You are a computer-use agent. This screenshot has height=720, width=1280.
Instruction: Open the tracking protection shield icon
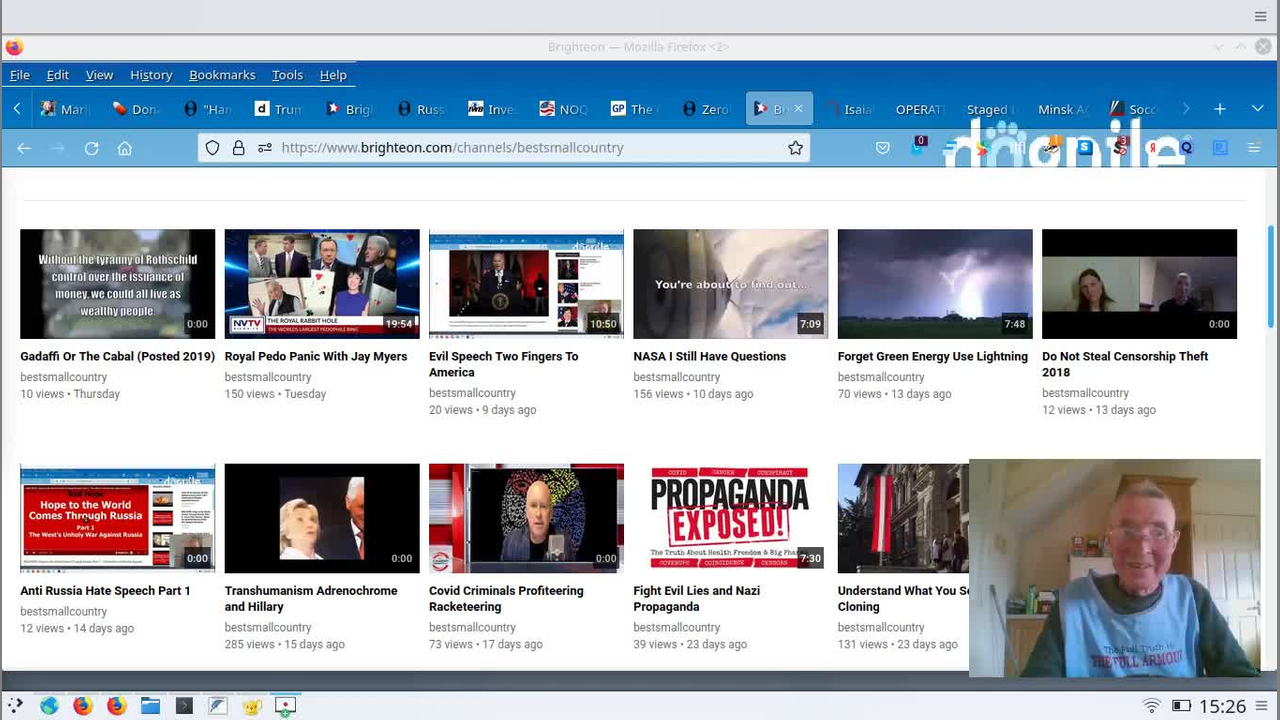pos(212,148)
